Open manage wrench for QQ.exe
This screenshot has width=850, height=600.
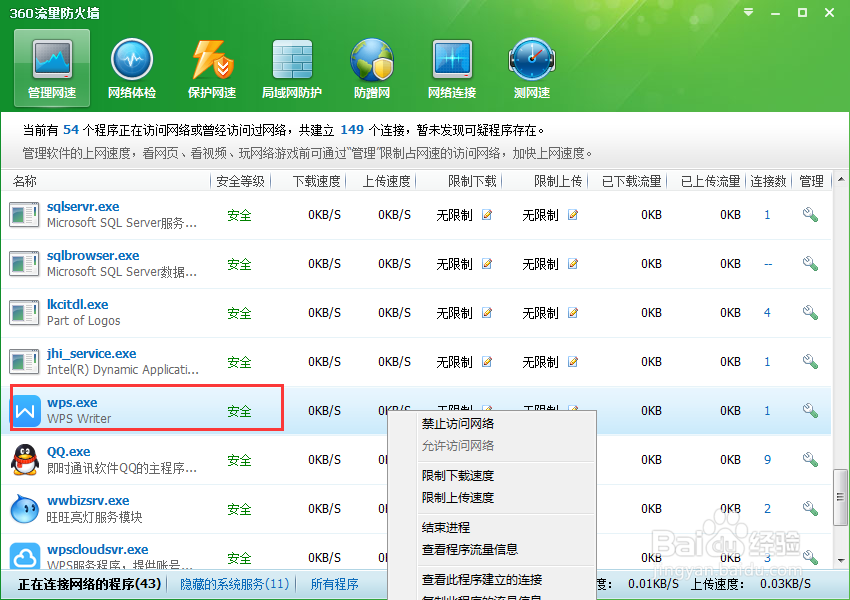click(810, 459)
